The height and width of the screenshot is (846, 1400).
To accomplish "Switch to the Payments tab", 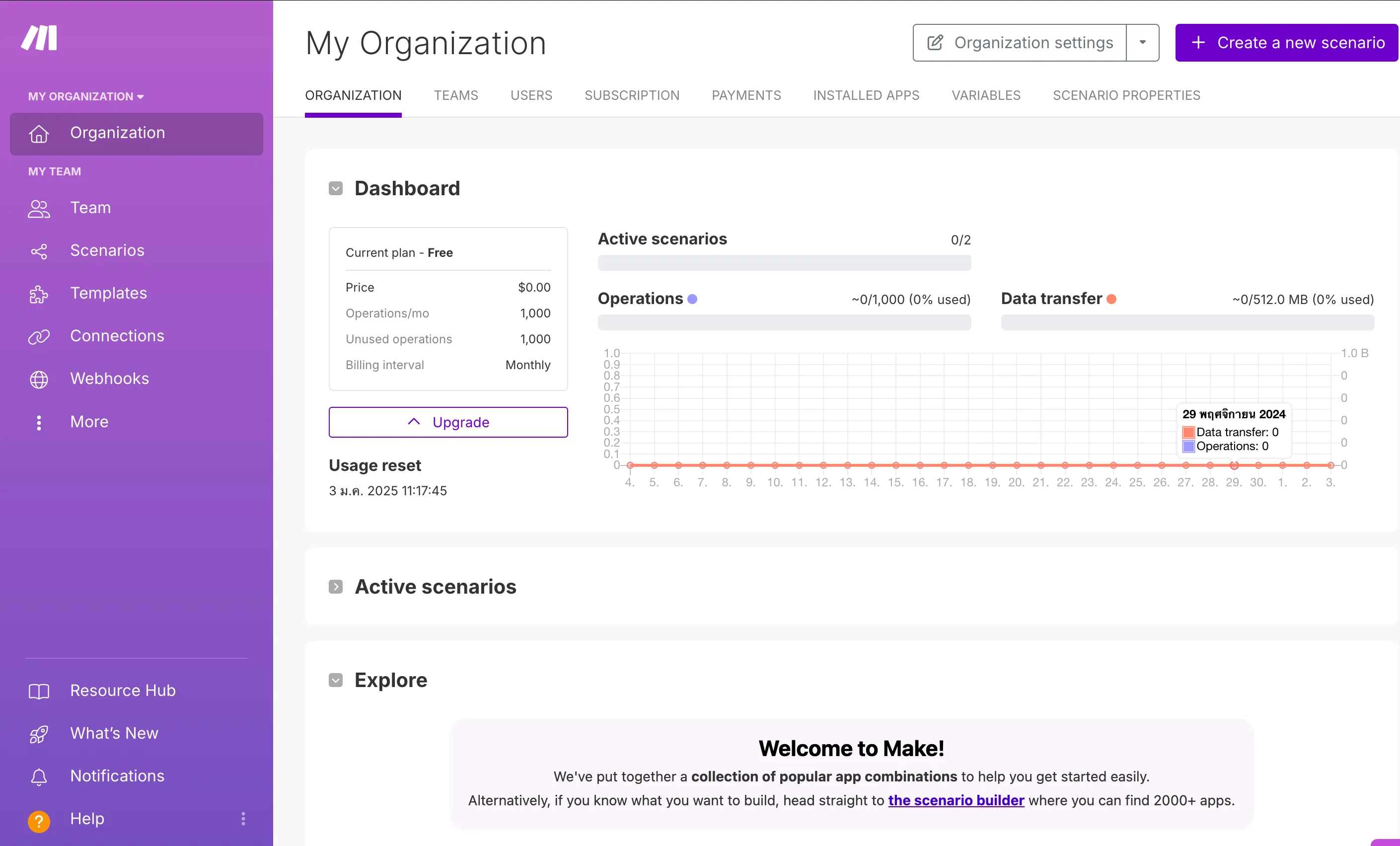I will point(746,95).
